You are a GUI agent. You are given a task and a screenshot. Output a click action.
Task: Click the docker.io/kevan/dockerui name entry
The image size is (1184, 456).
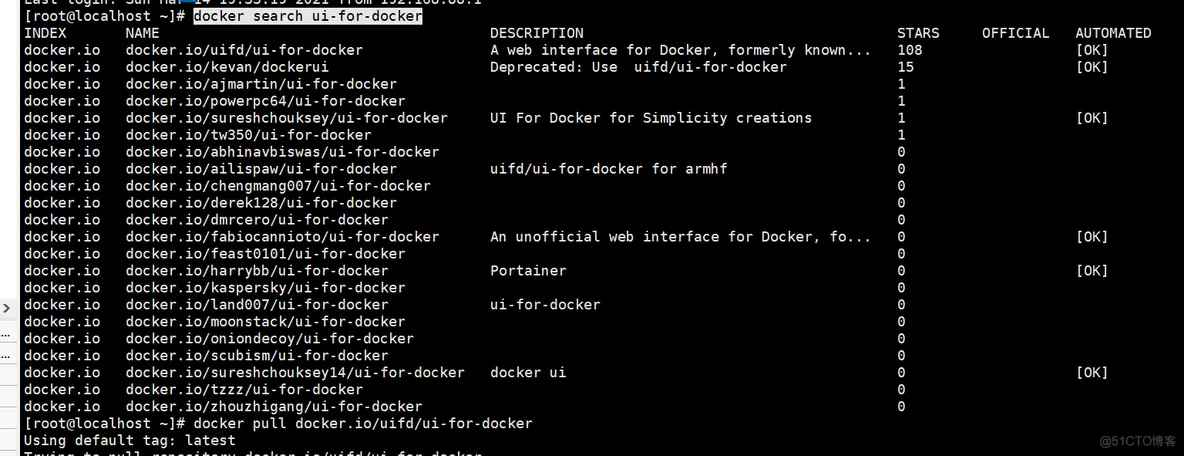coord(227,67)
